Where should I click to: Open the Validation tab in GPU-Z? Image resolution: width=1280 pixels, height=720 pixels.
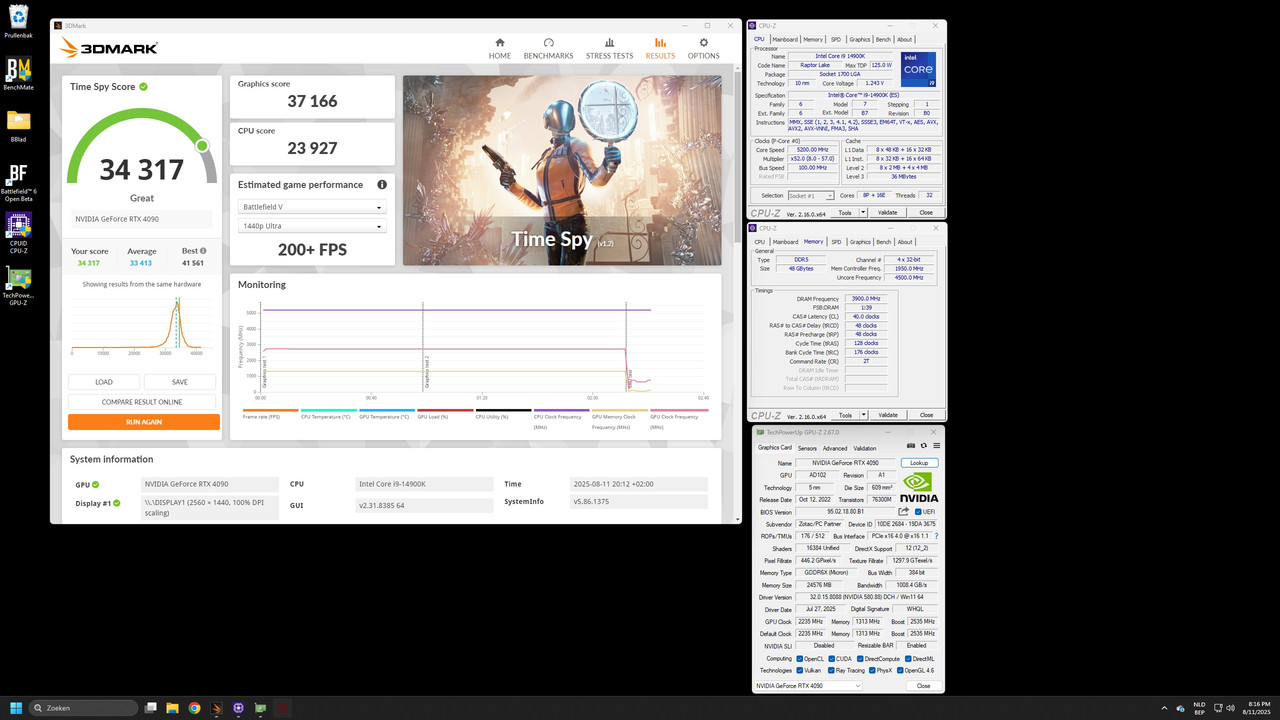tap(865, 448)
